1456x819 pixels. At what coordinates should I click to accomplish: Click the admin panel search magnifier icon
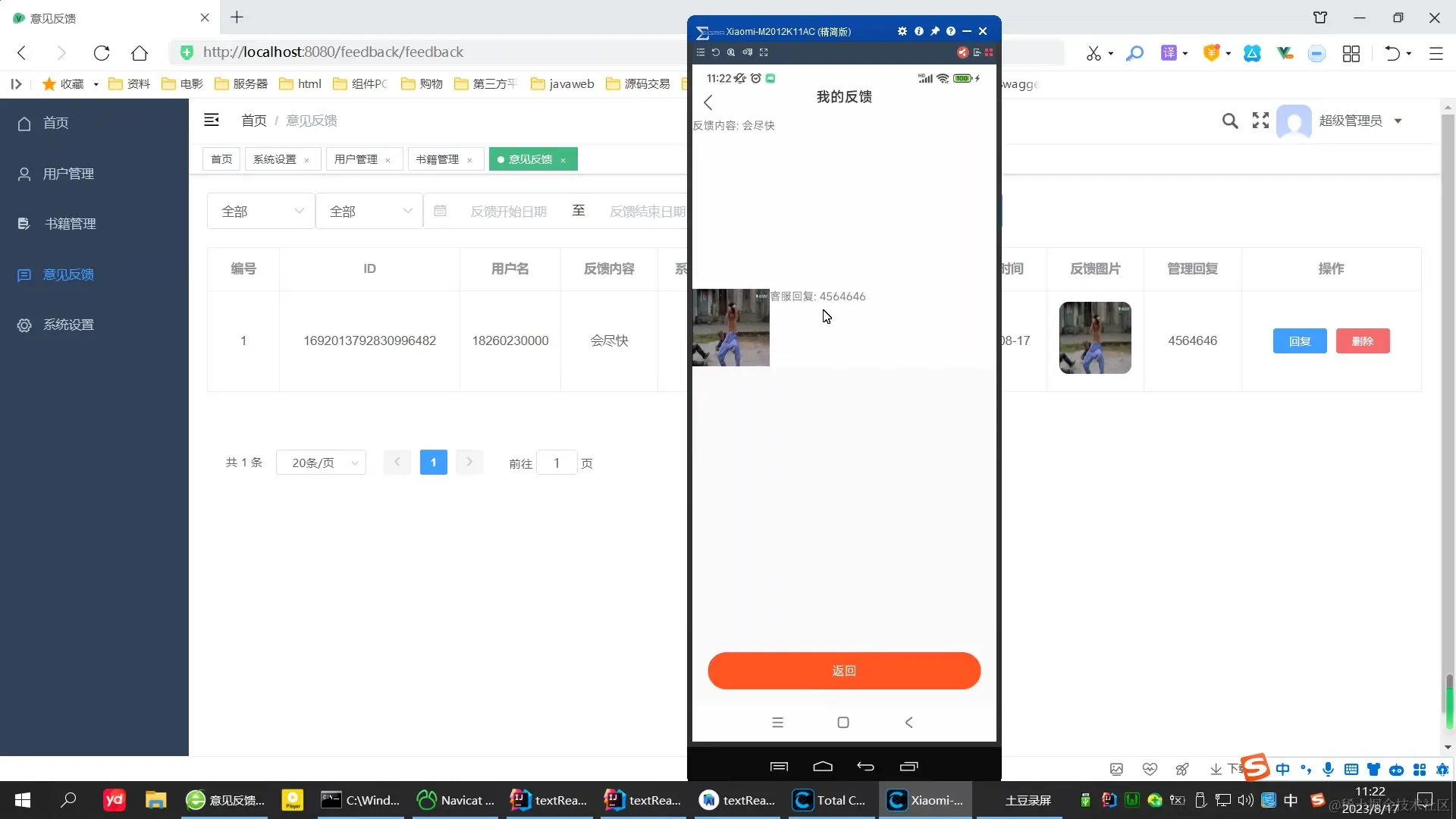pos(1230,121)
